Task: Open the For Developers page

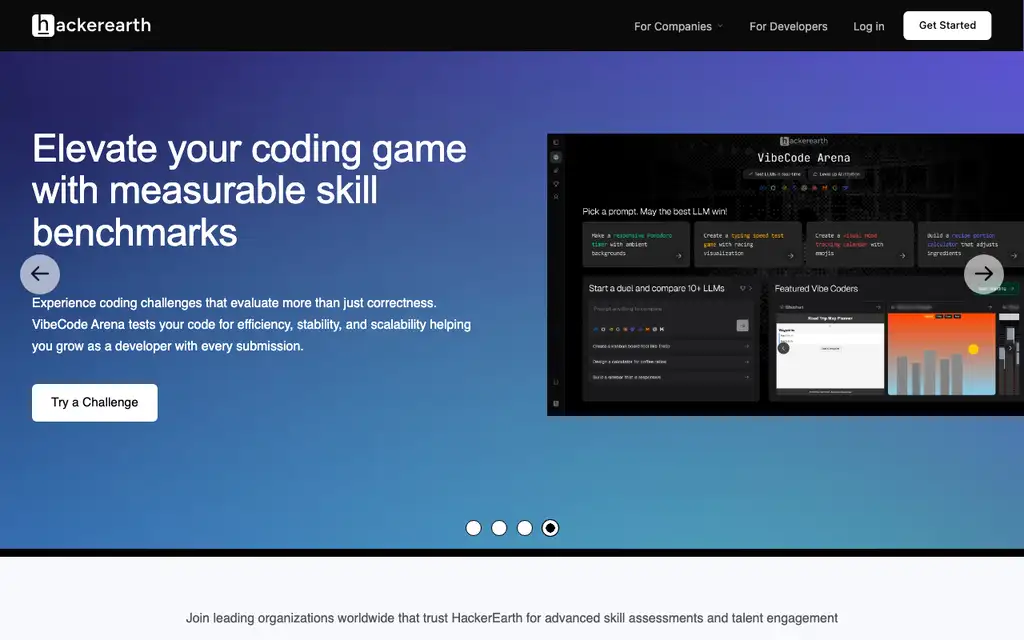Action: click(x=788, y=26)
